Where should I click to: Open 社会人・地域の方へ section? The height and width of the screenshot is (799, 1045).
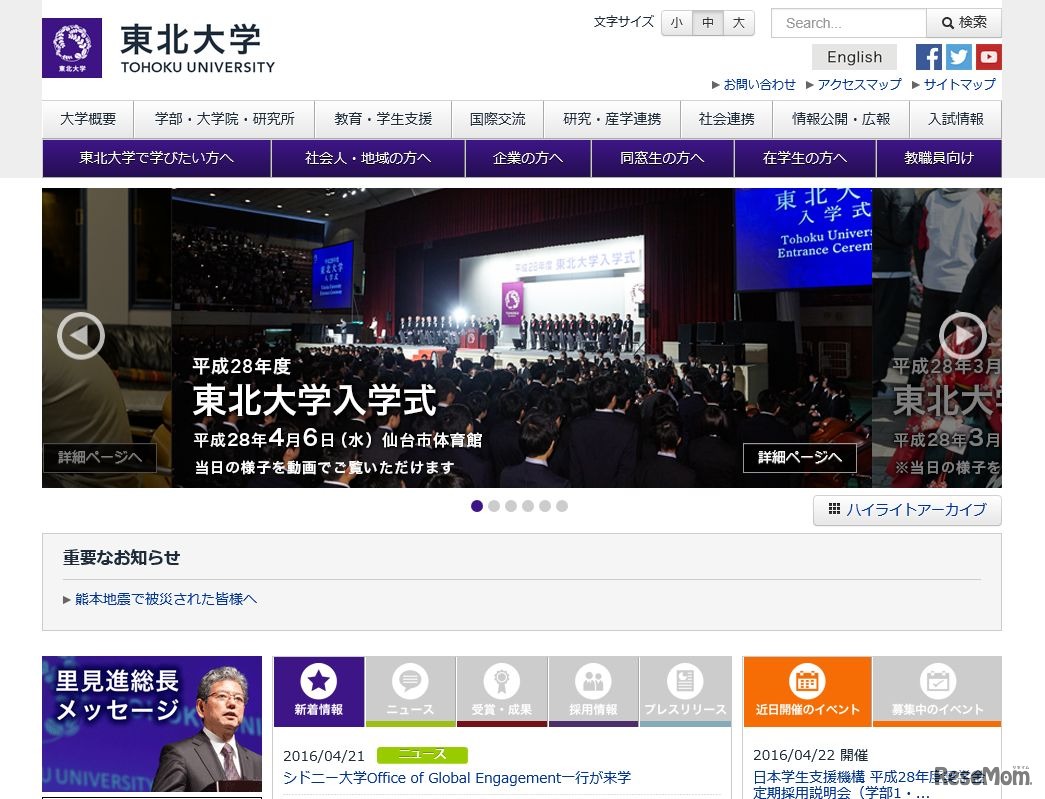point(368,158)
